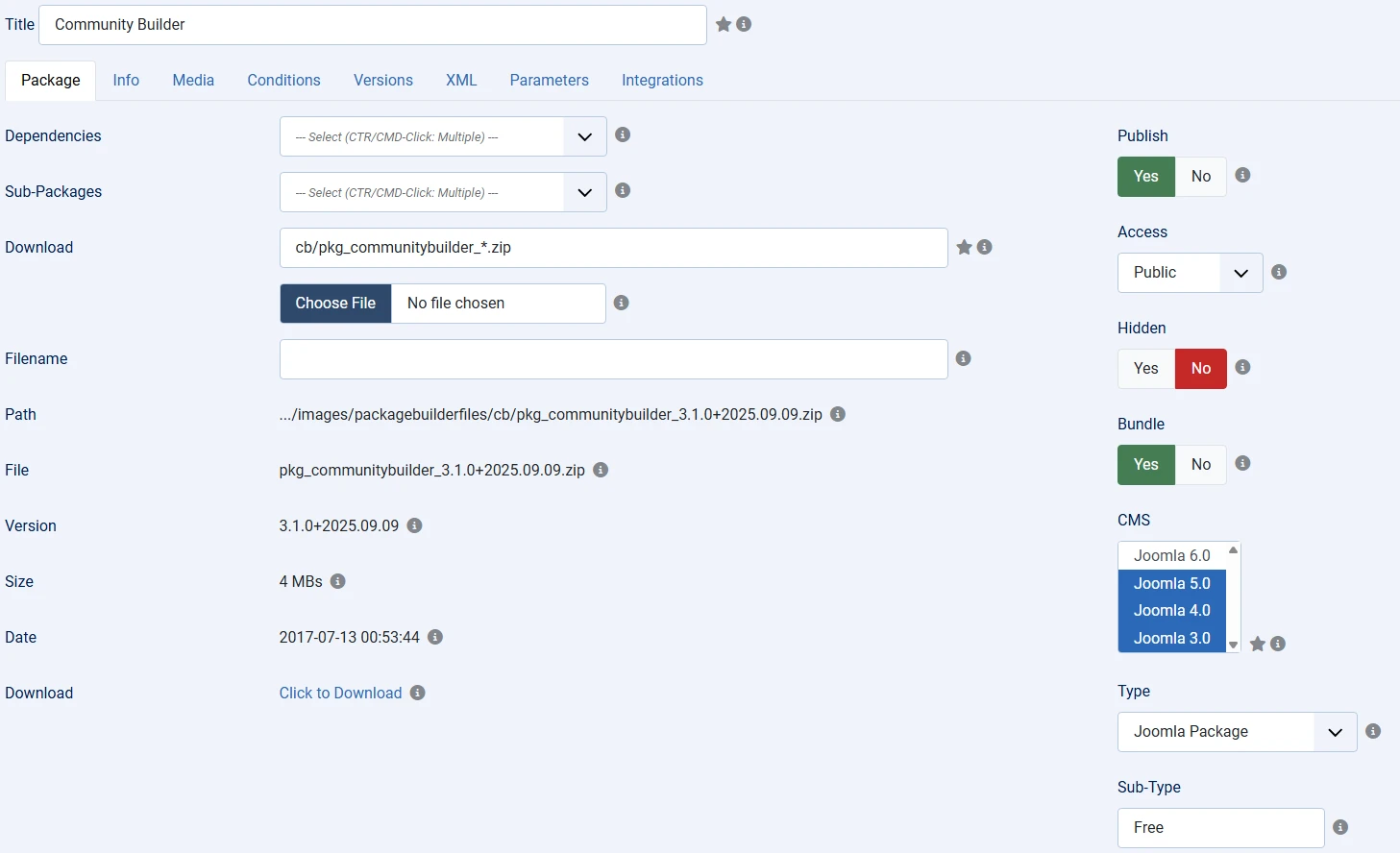Click info icon next to Choose File

(x=622, y=304)
